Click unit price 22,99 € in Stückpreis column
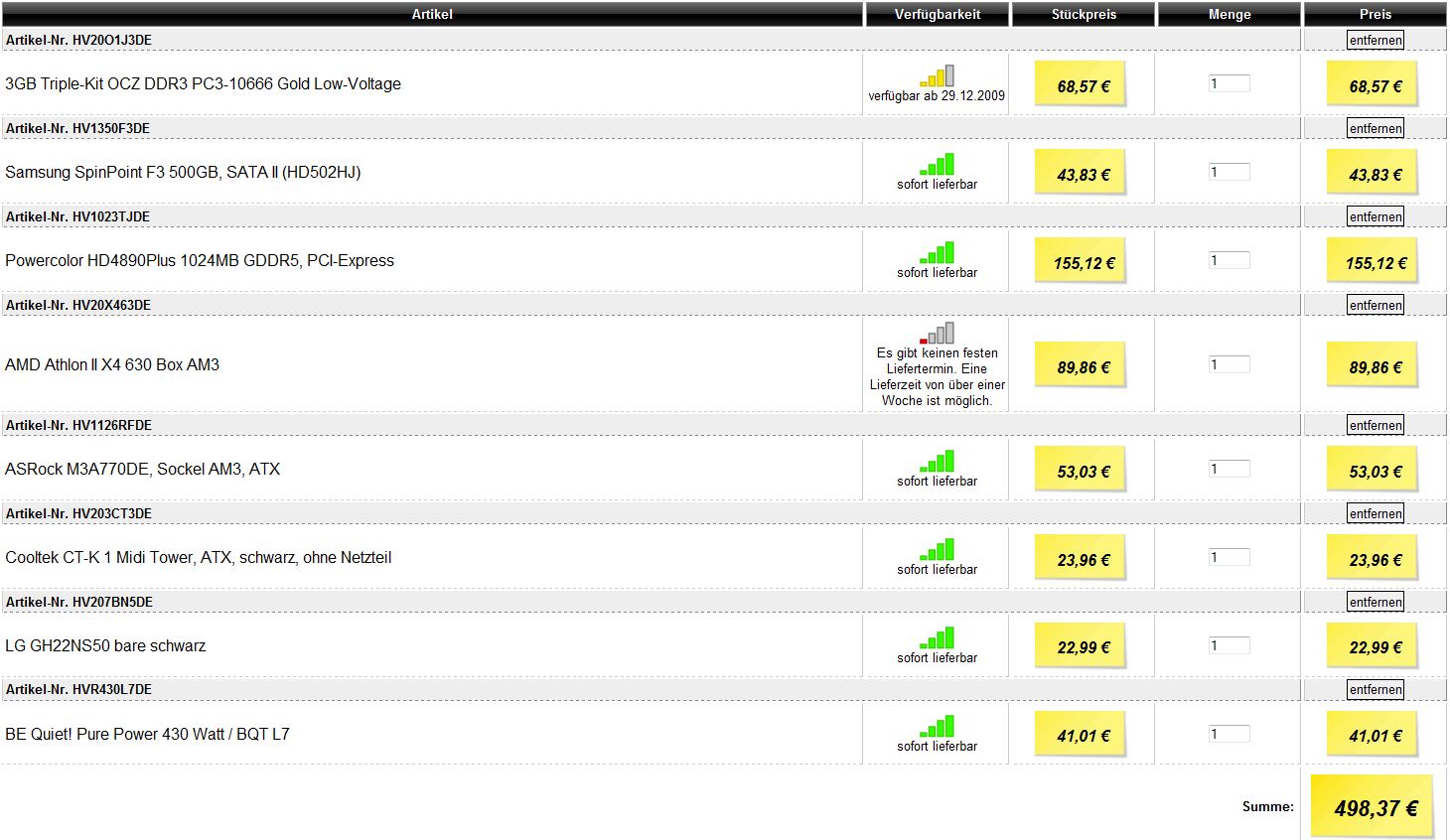The width and height of the screenshot is (1450, 840). [1081, 645]
